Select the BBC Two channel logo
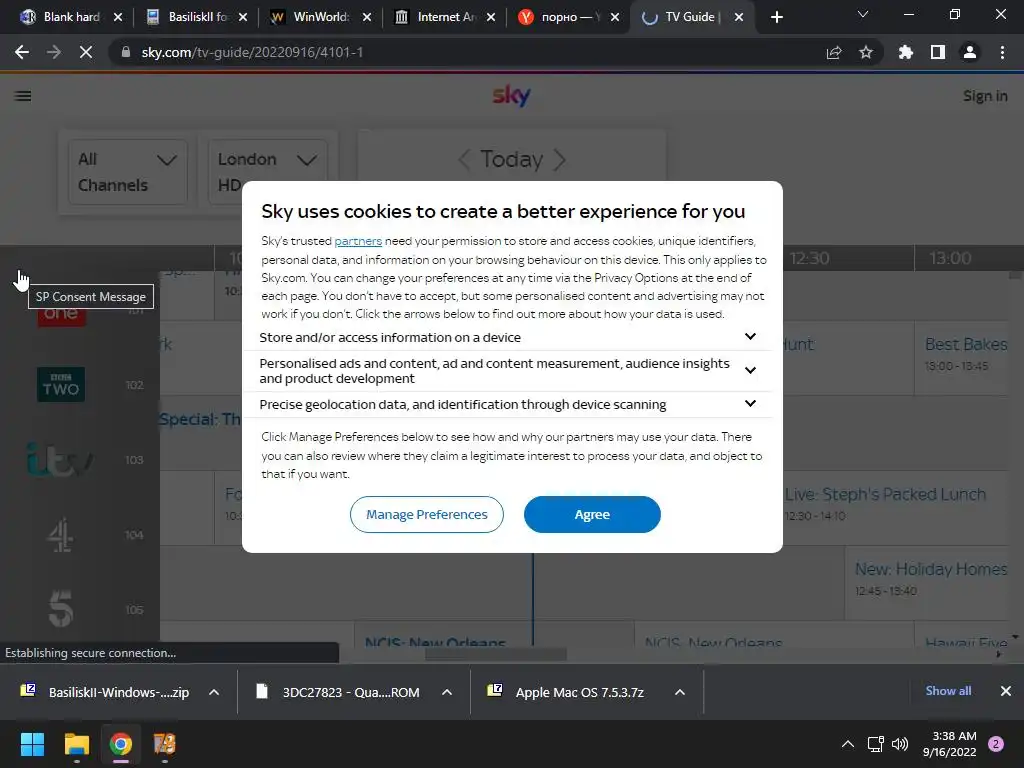Viewport: 1024px width, 768px height. 61,385
